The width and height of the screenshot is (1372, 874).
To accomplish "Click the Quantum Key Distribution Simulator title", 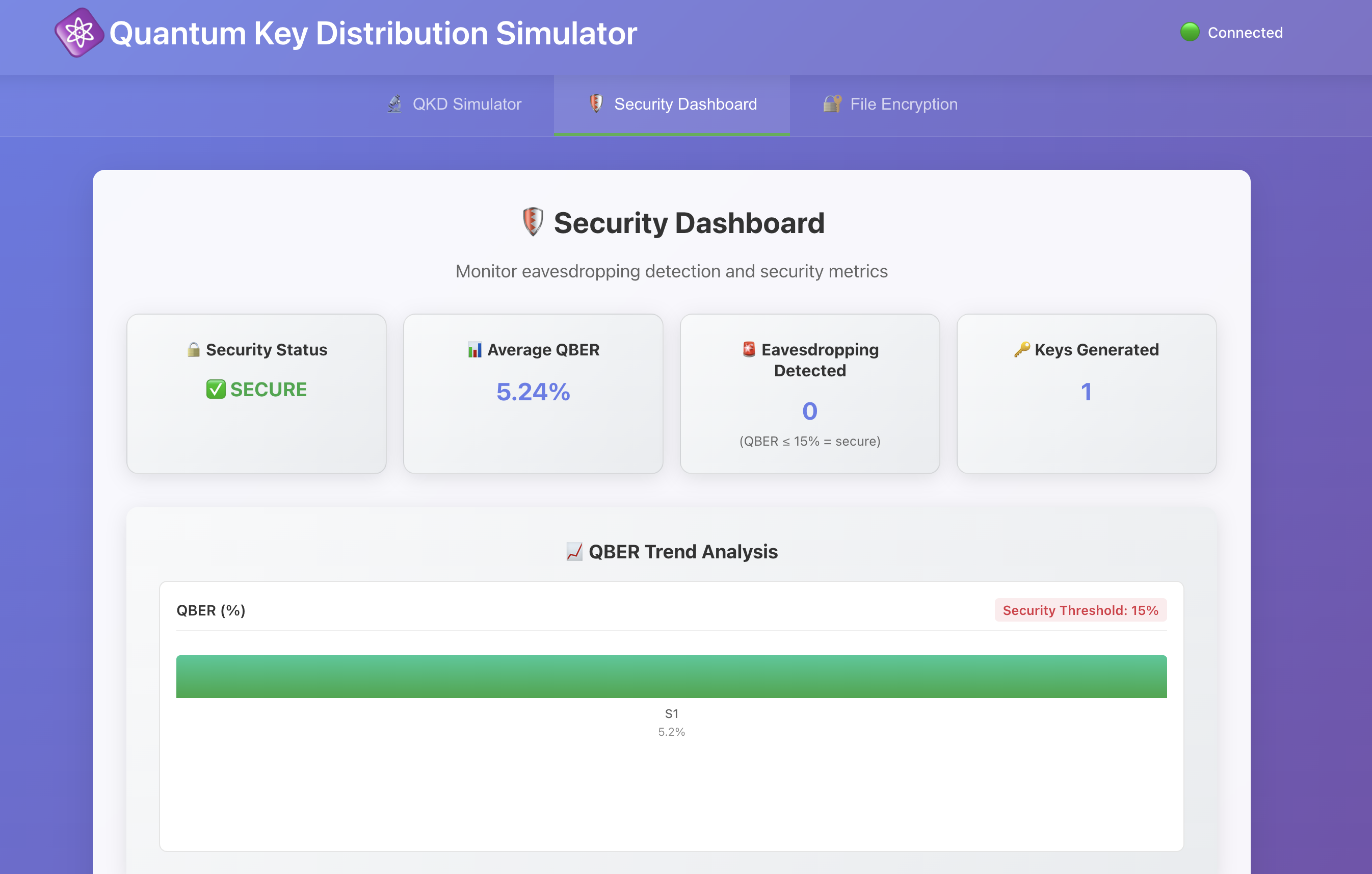I will [x=373, y=33].
